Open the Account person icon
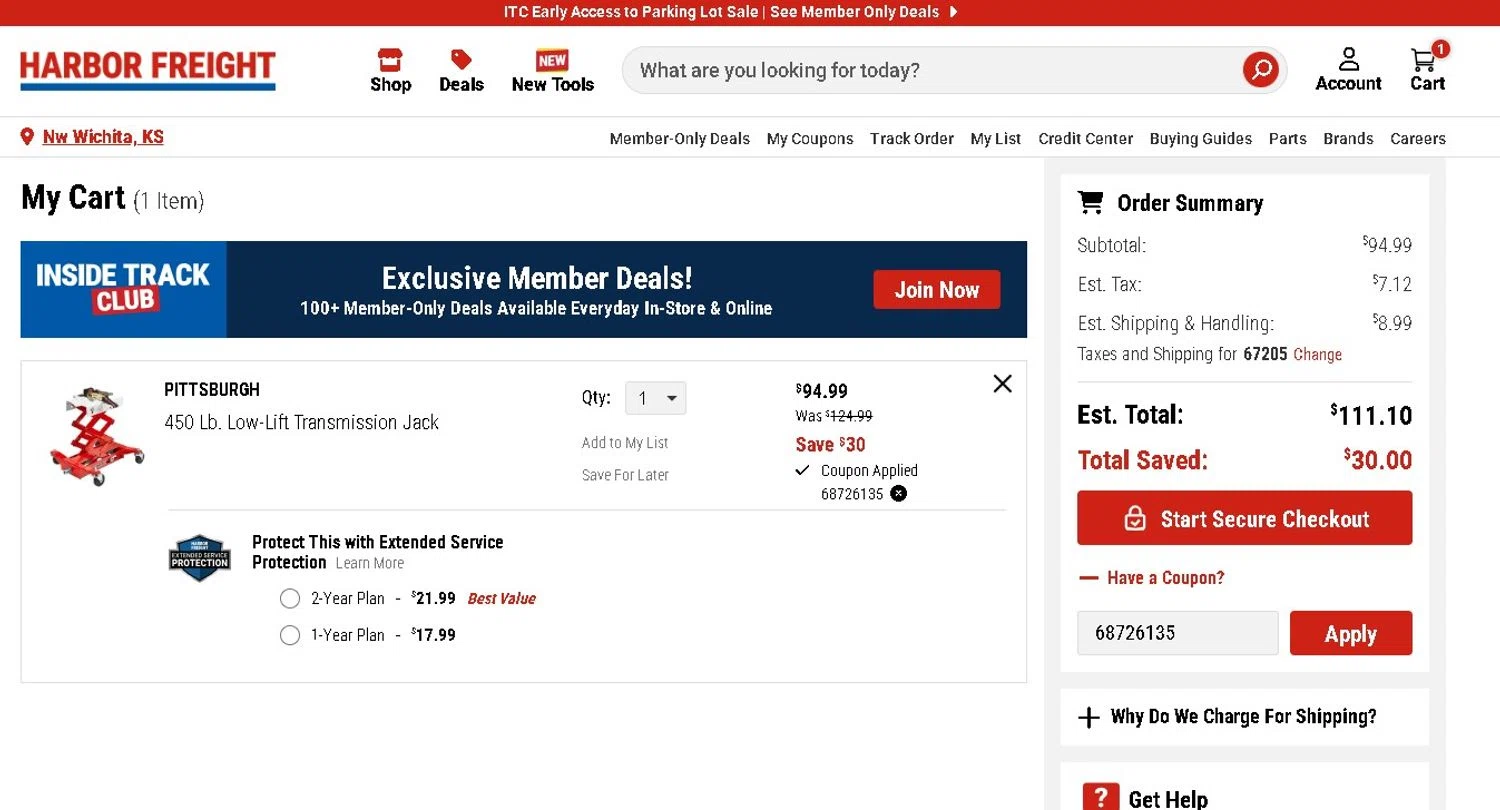 (x=1348, y=59)
